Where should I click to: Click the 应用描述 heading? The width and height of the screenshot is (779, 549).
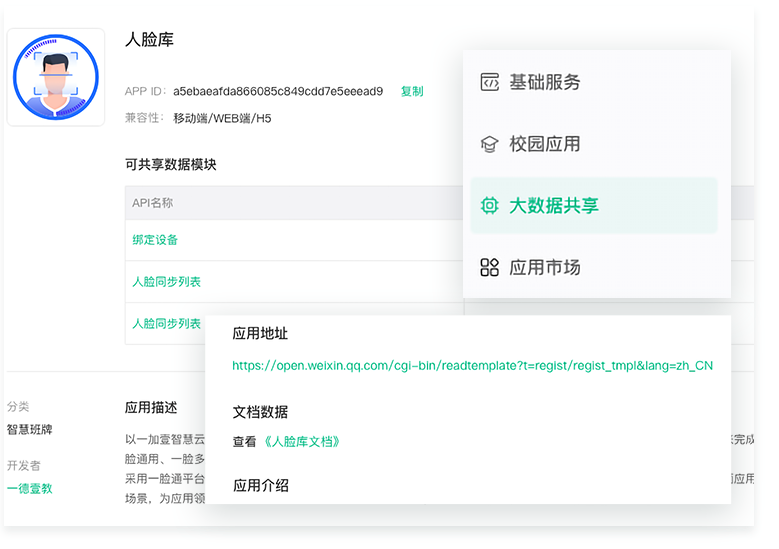point(151,407)
